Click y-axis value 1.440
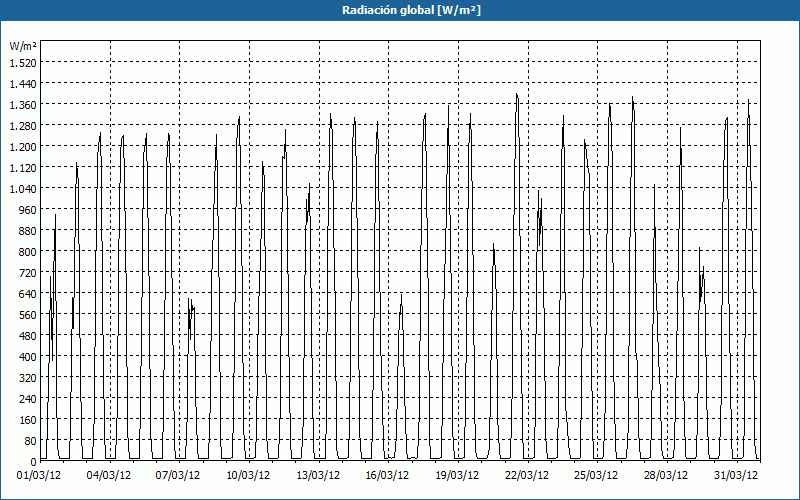Screen dimensions: 800x500 [x=23, y=83]
